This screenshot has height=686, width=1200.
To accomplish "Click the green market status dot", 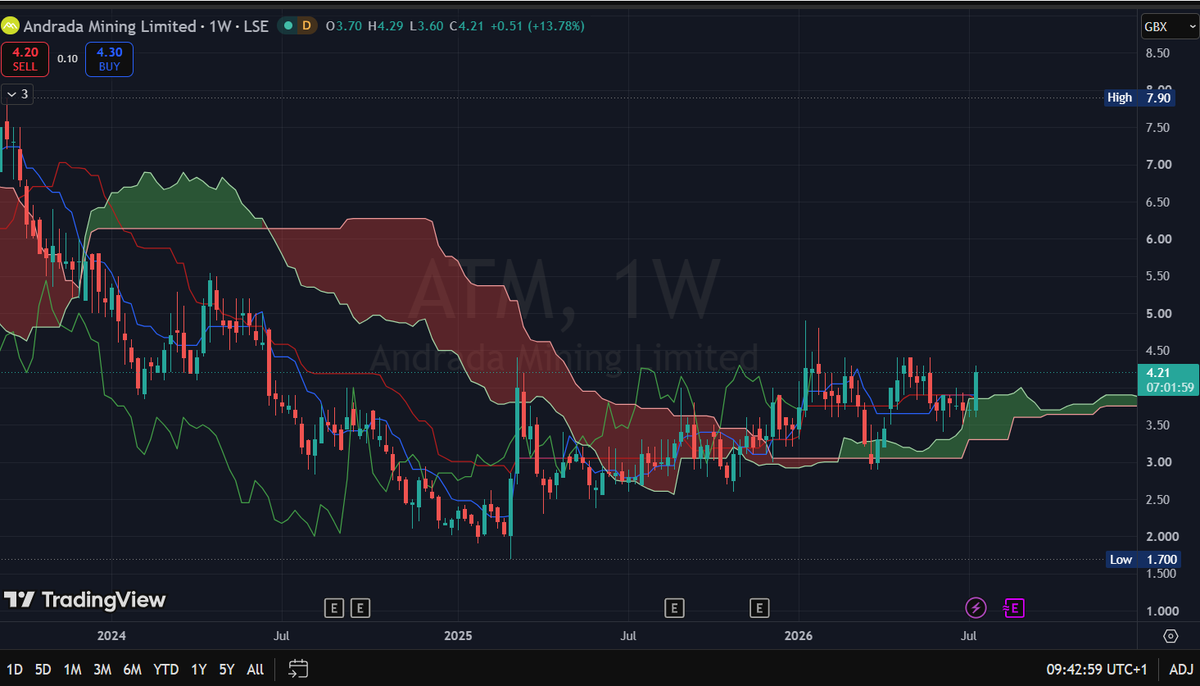I will 288,26.
